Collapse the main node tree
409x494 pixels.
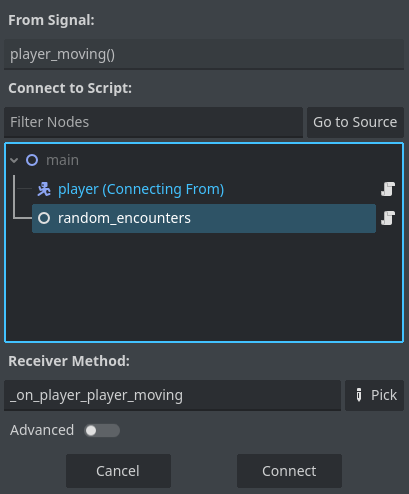coord(14,160)
